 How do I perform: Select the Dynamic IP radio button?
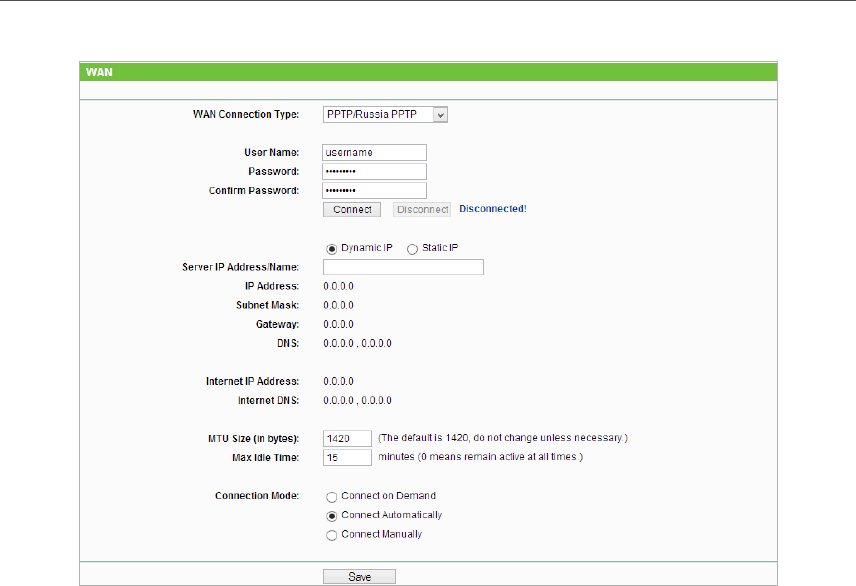[331, 249]
